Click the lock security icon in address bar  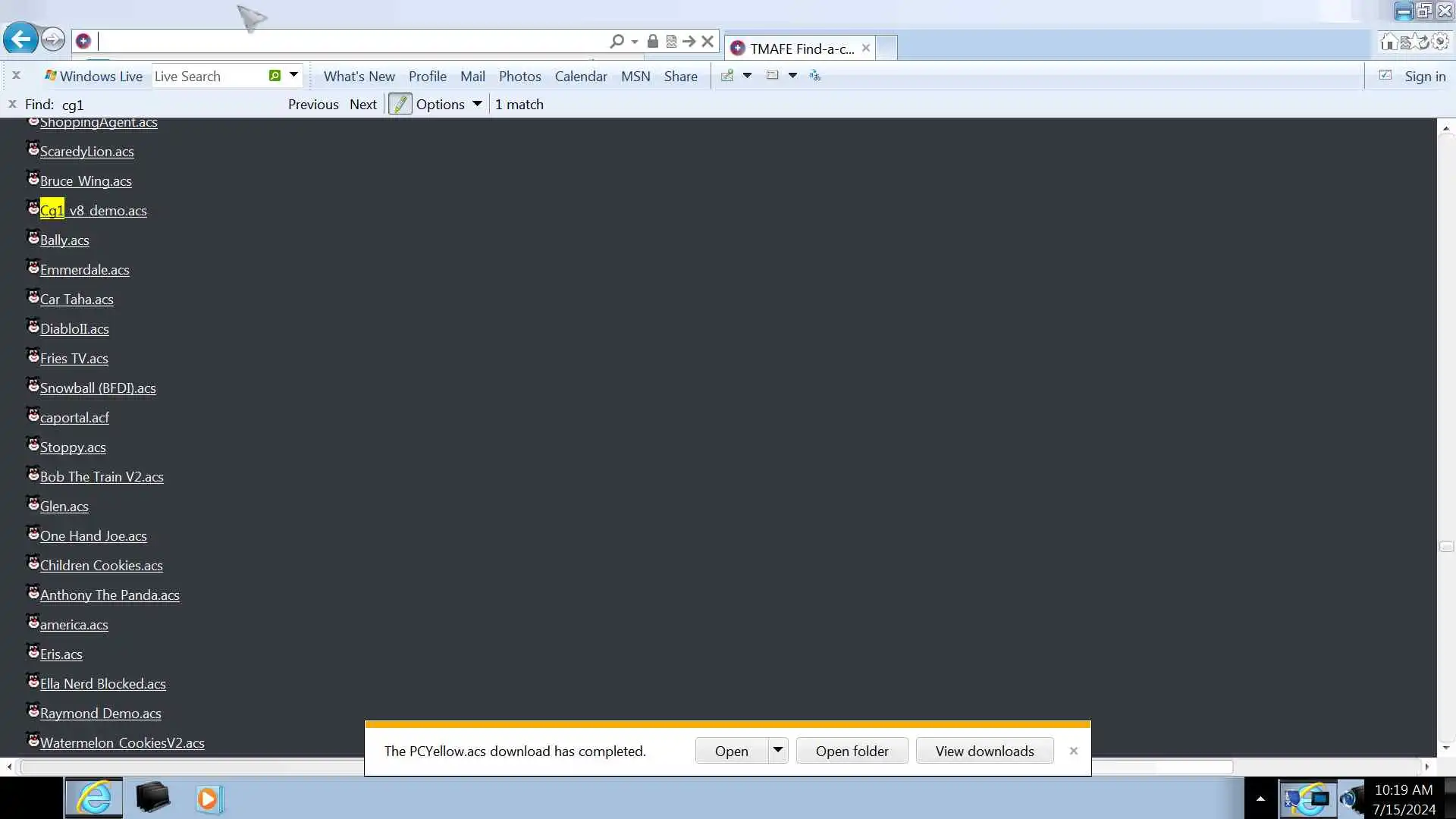[652, 41]
